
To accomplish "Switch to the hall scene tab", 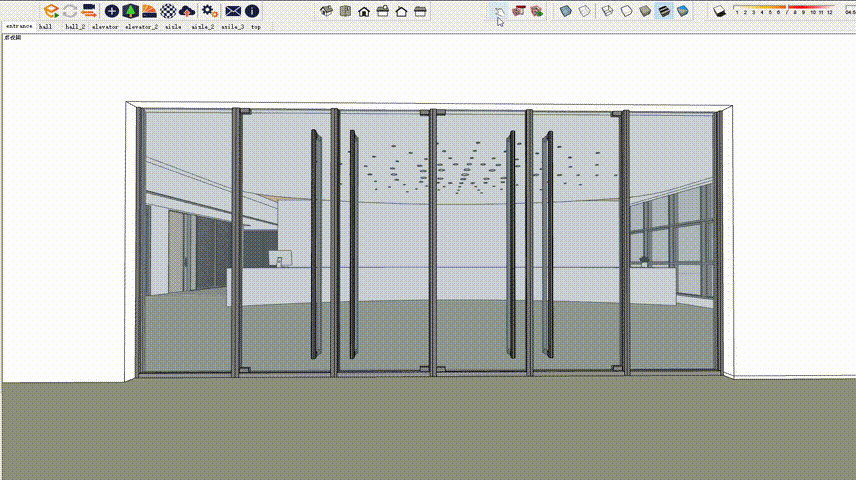I will (x=45, y=26).
